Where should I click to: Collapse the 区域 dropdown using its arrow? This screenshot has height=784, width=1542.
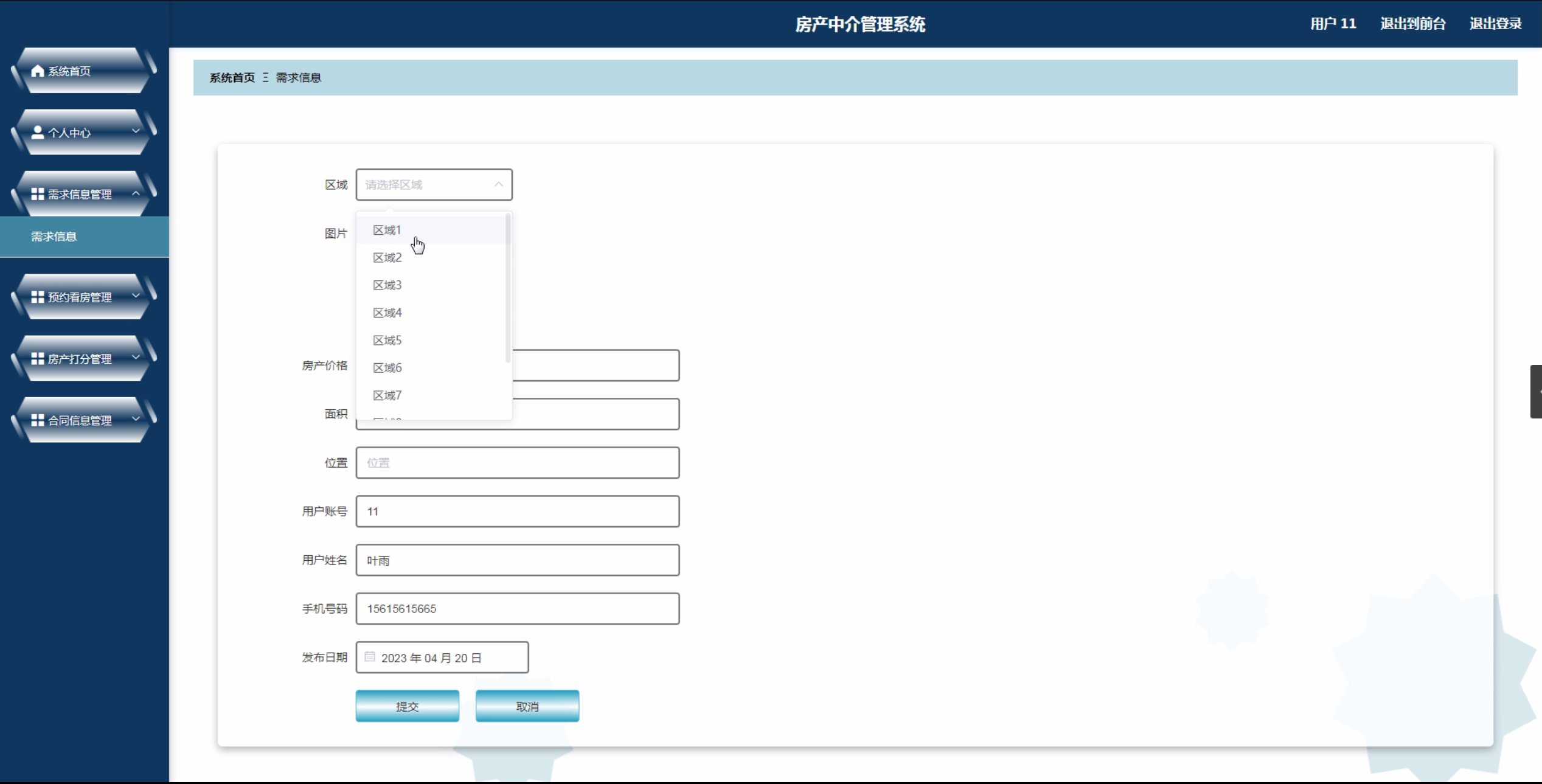point(499,184)
